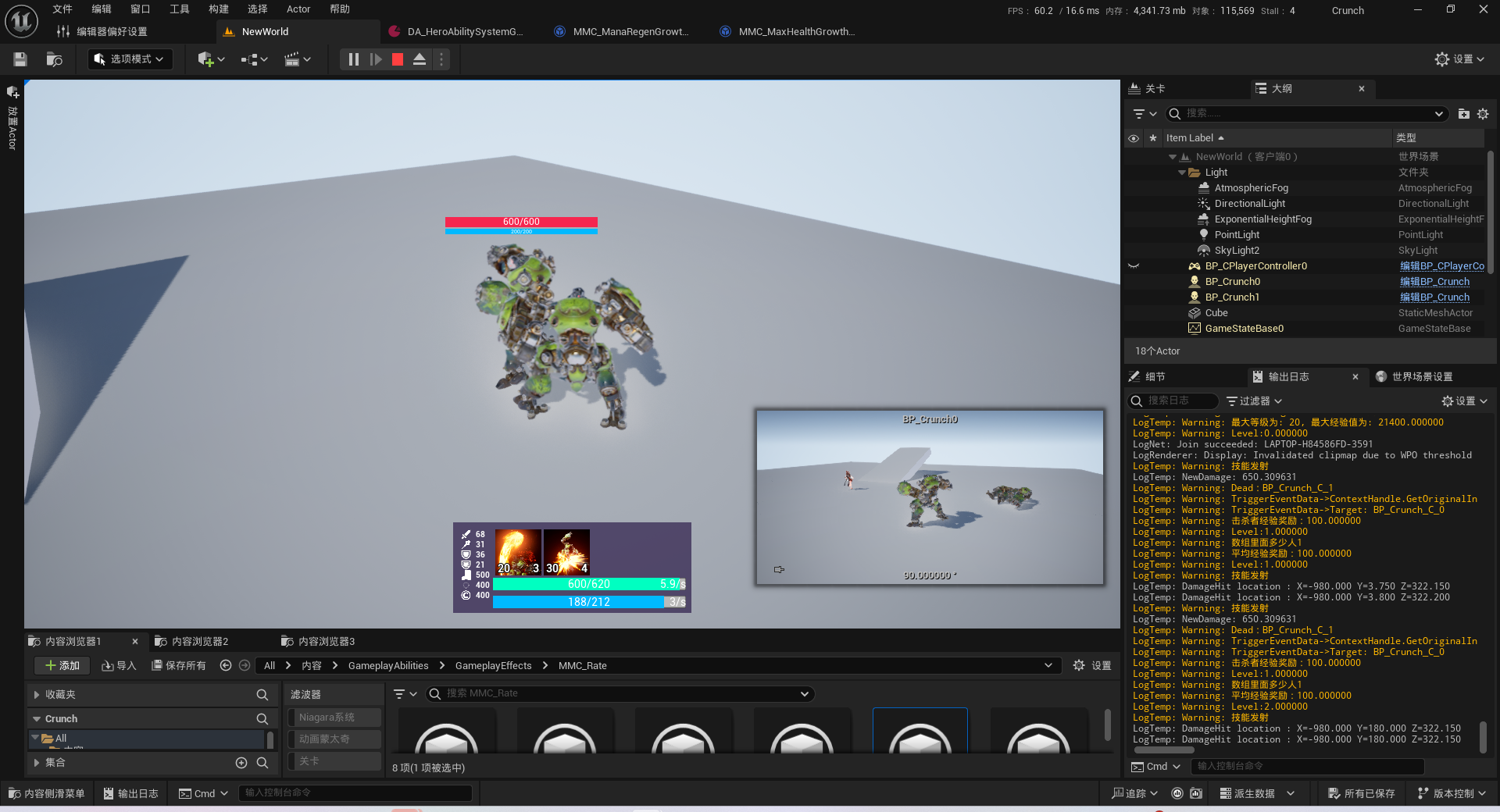Select DirectionalLight in the outliner

click(x=1249, y=204)
